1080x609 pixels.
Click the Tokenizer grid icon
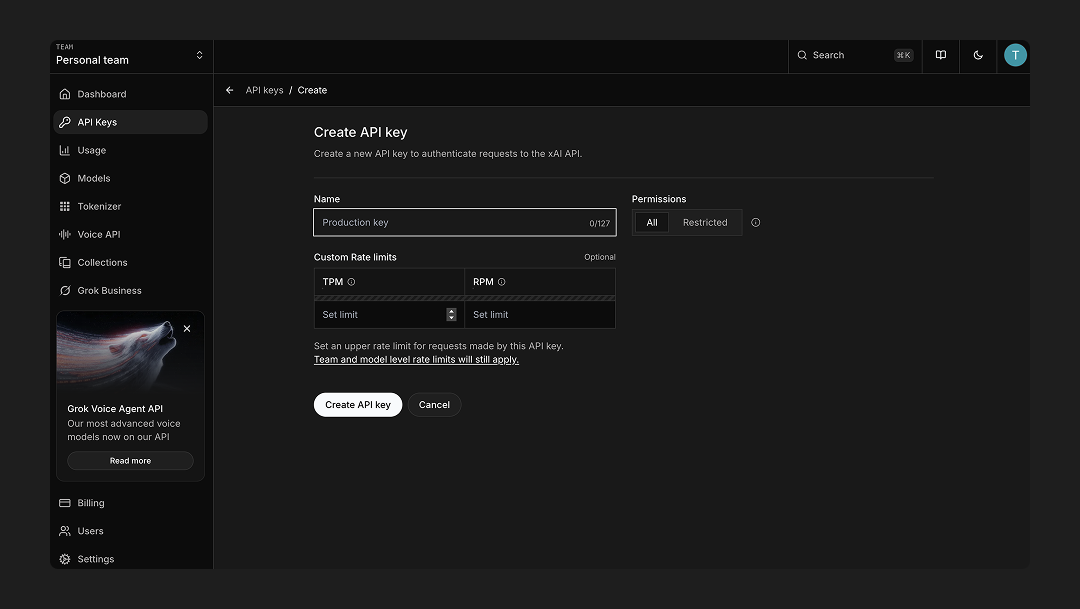point(65,207)
